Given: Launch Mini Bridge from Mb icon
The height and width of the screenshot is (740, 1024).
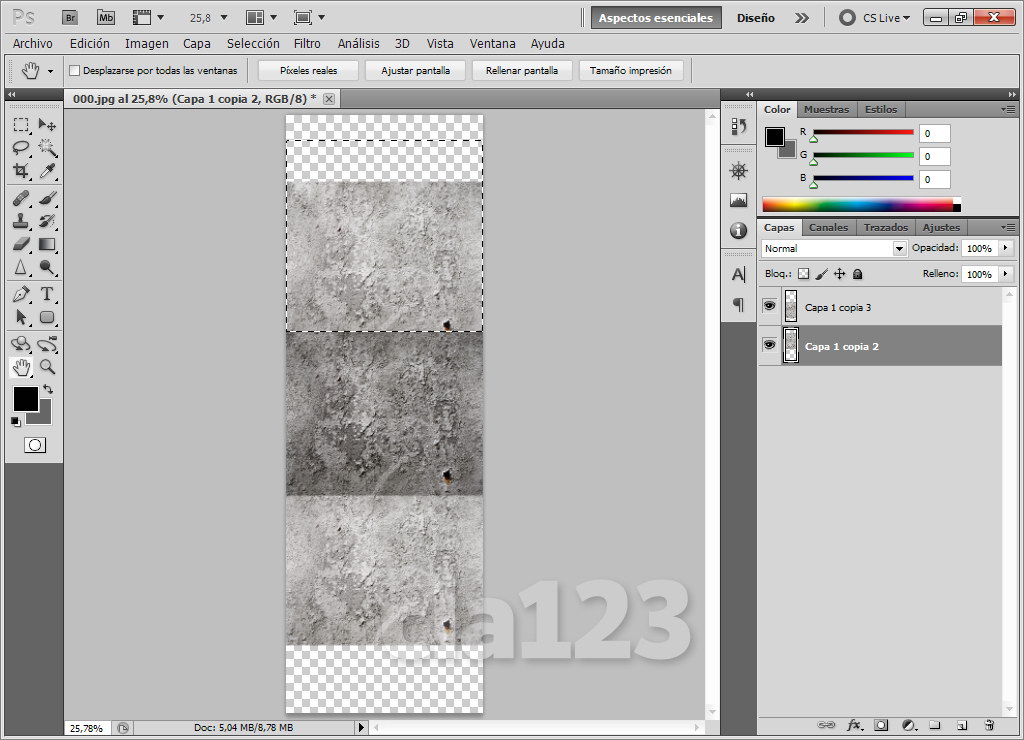Looking at the screenshot, I should pos(105,18).
